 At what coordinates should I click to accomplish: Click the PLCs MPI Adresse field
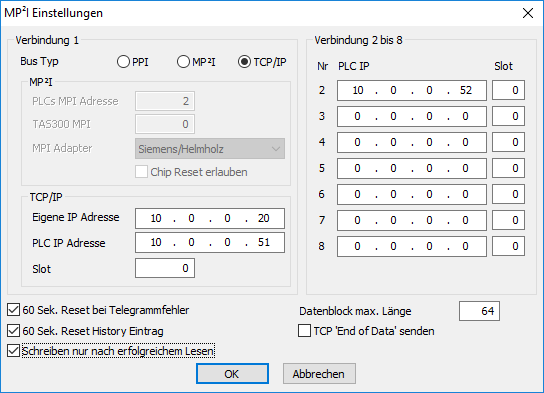point(165,101)
